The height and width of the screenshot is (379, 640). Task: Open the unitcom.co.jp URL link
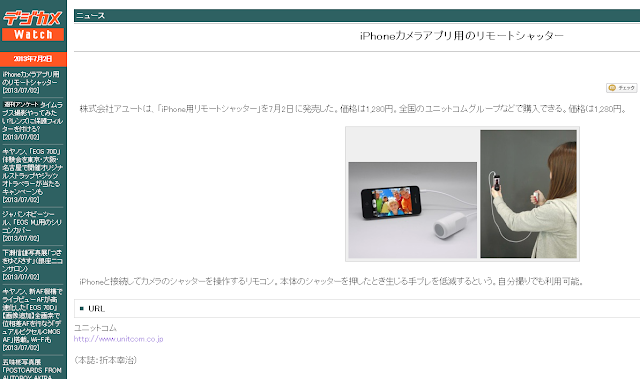[x=118, y=339]
